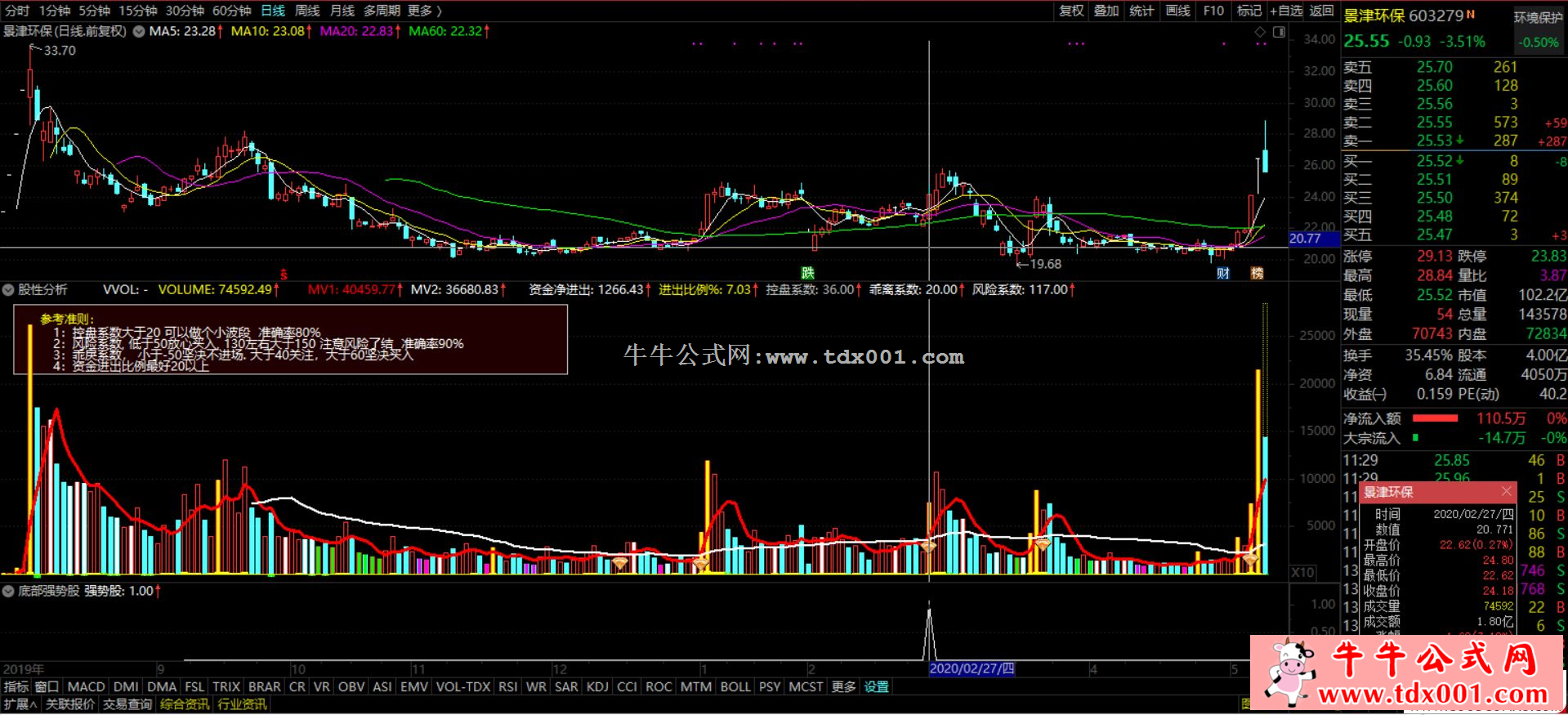Open the 交易查询 tab
The width and height of the screenshot is (1568, 715).
point(127,704)
